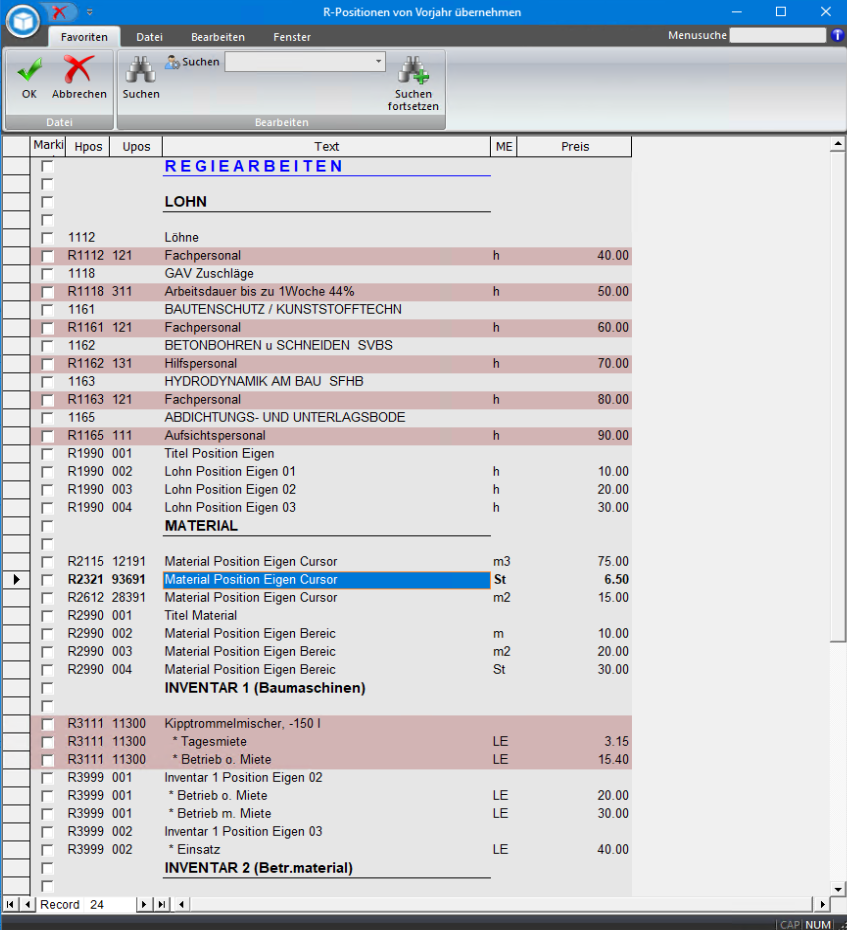Screen dimensions: 847x930
Task: Click the * Tagesmiete text cell
Action: point(326,742)
